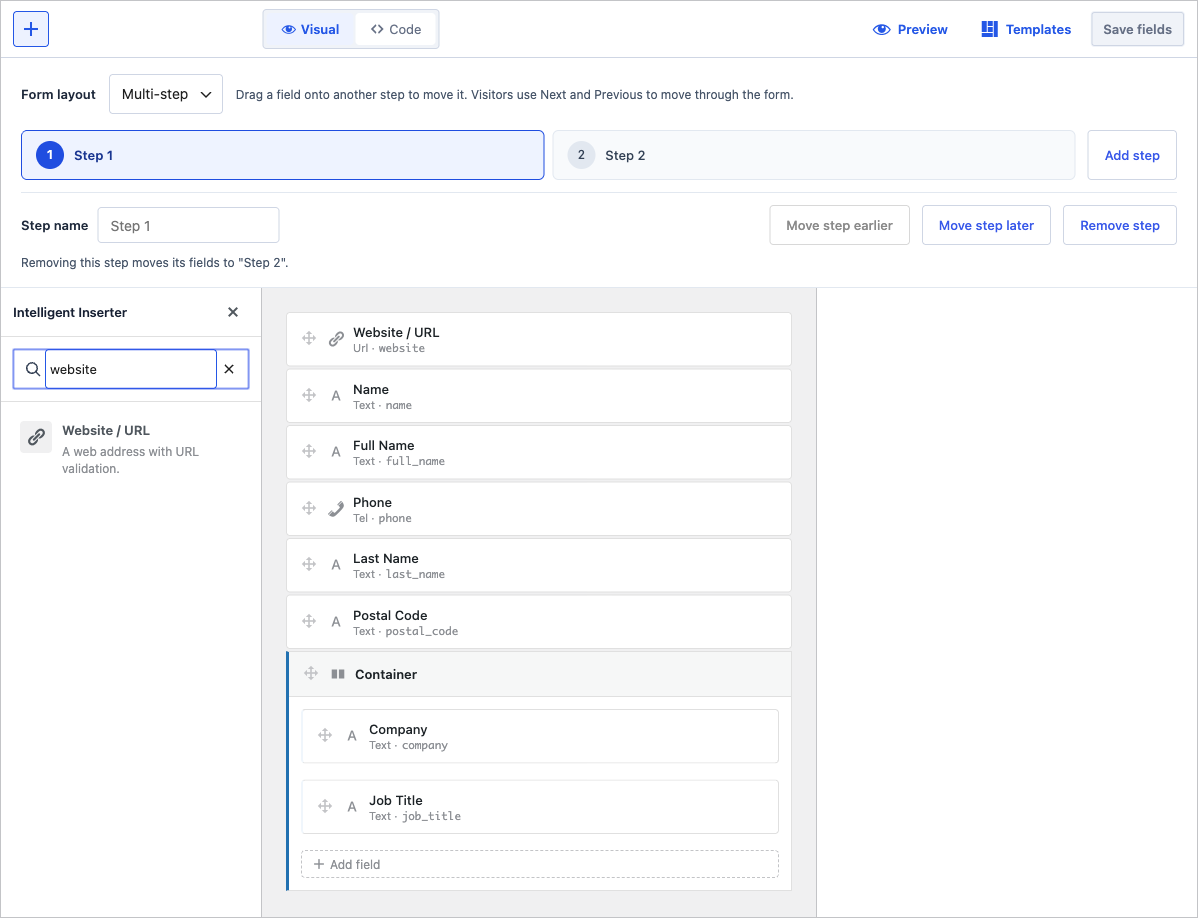Screen dimensions: 1198x918
Task: Select the Website / URL field row label
Action: point(396,332)
